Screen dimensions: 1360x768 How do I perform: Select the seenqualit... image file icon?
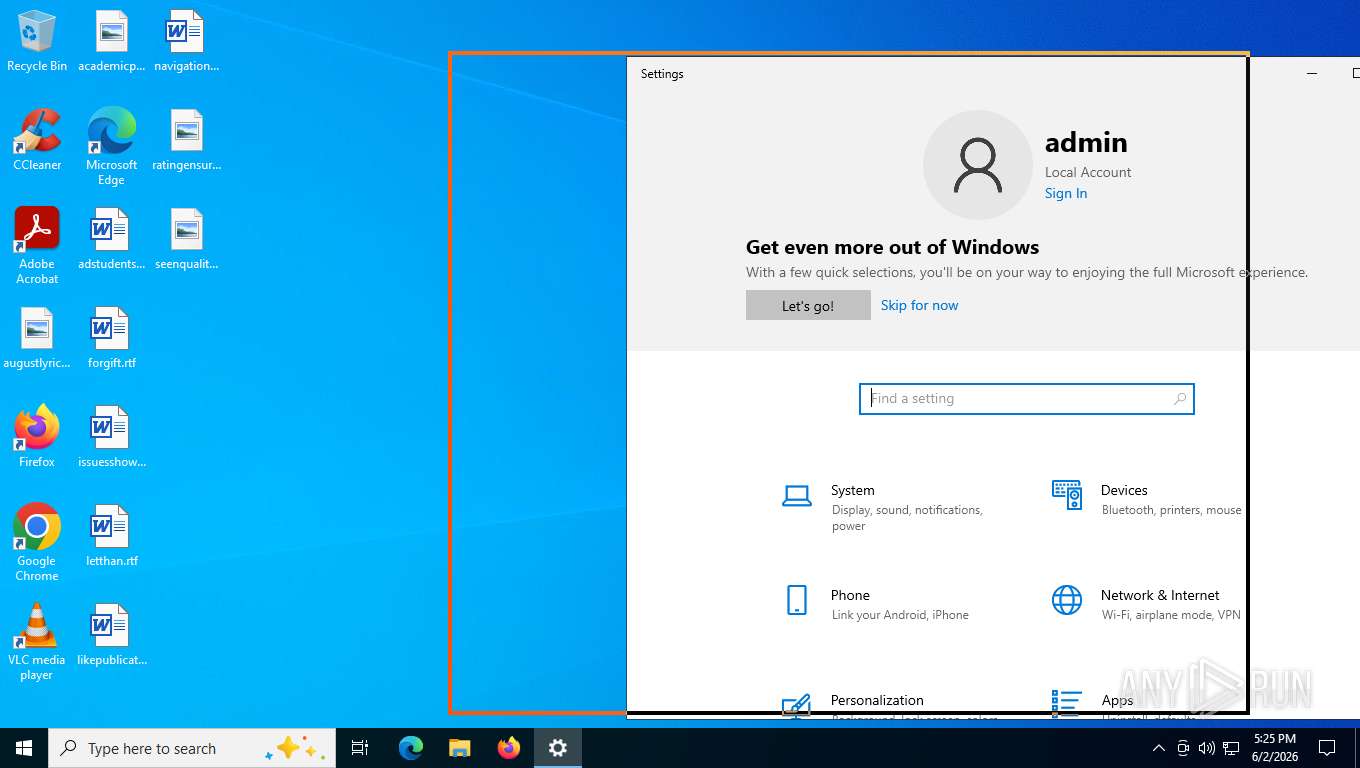click(x=186, y=239)
